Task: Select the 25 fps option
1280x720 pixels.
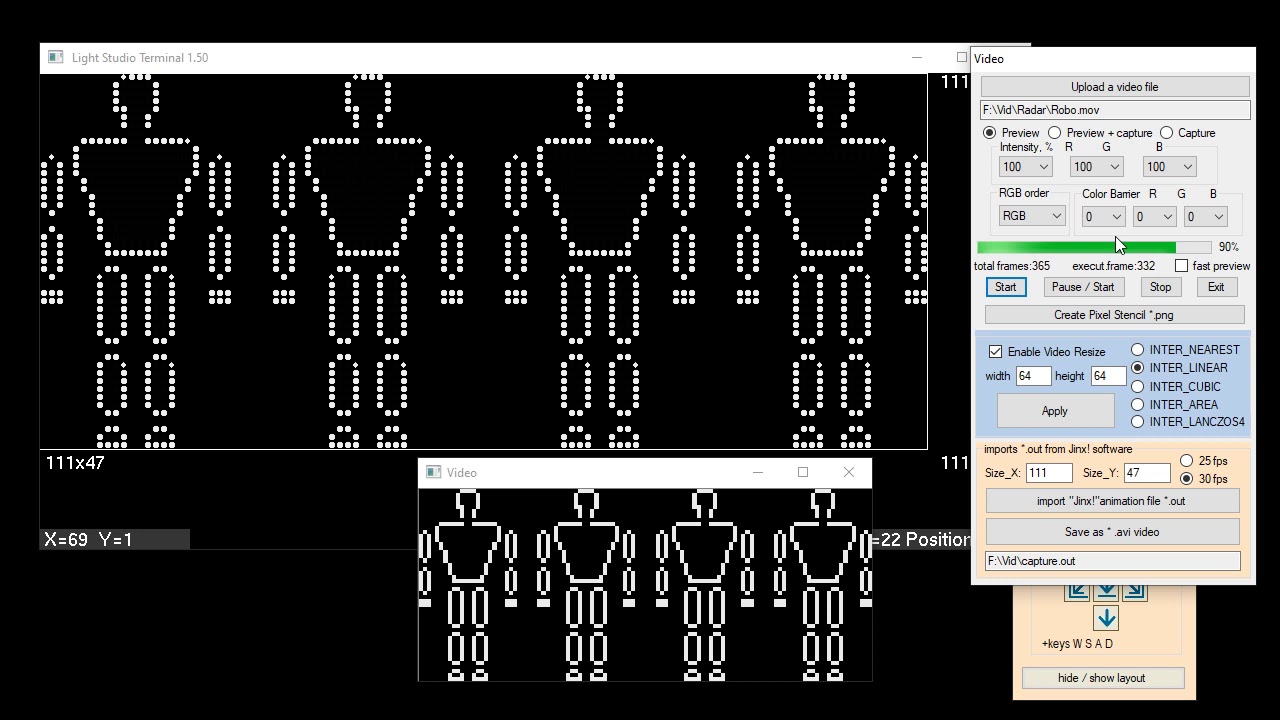Action: [x=1186, y=461]
